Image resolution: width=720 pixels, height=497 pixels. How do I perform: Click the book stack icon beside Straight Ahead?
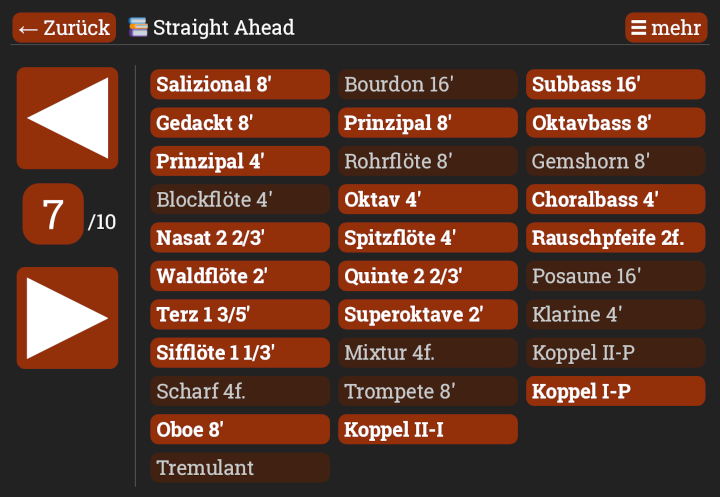[x=138, y=27]
